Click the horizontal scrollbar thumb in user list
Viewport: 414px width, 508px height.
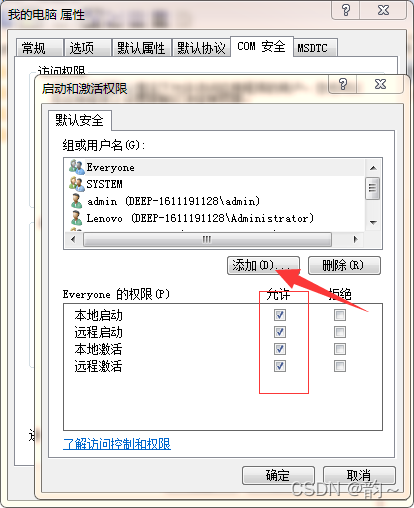(x=207, y=239)
